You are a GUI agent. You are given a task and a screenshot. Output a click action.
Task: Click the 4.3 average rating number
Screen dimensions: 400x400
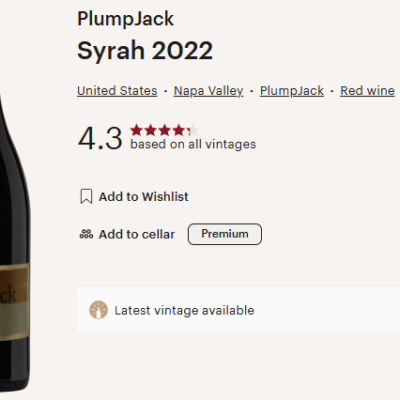tap(100, 138)
